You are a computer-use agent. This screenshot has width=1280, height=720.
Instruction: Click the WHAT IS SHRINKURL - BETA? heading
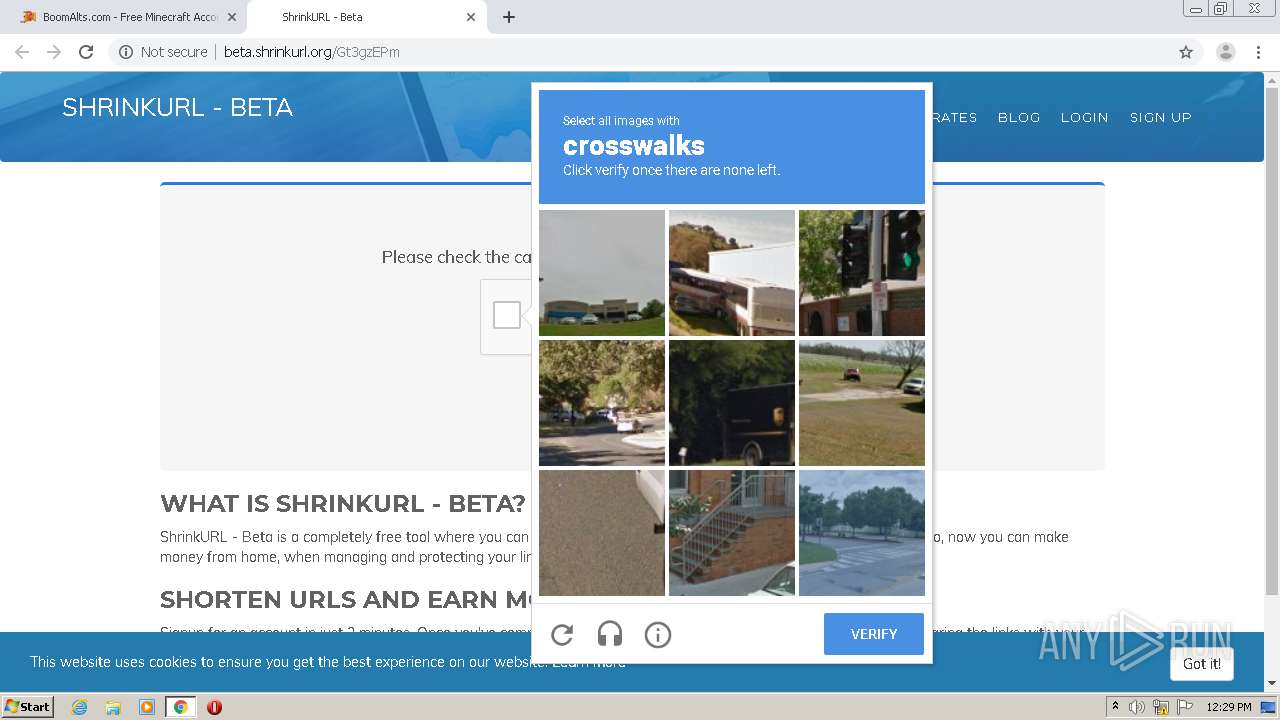343,503
